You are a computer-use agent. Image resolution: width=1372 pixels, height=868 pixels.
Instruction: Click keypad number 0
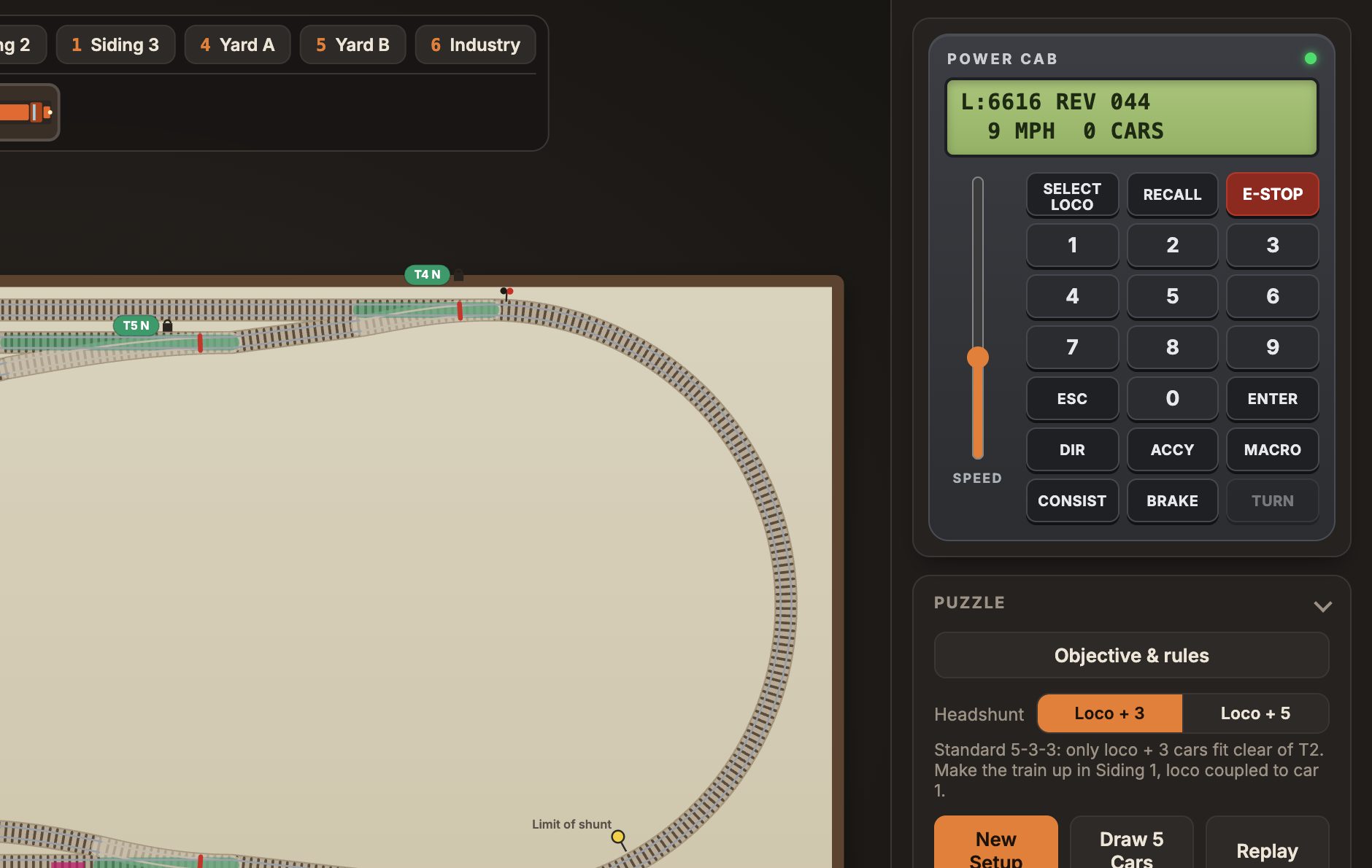(1172, 398)
